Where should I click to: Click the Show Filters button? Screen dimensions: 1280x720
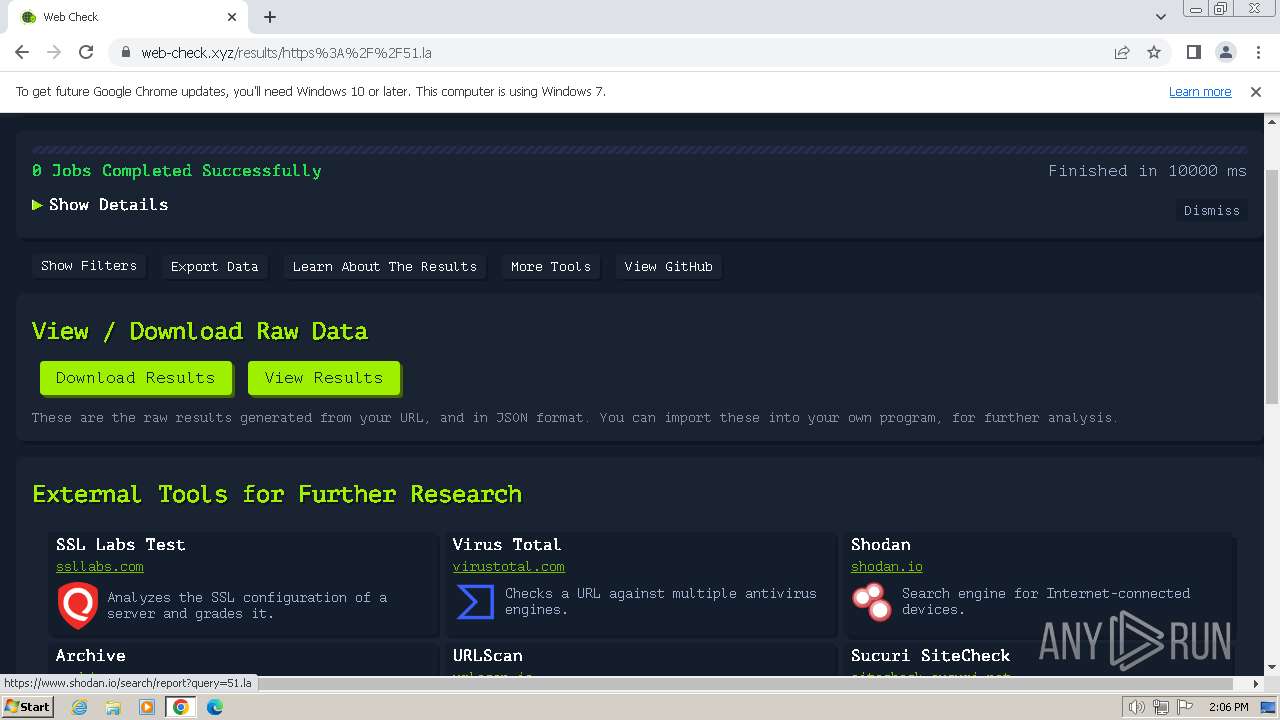coord(89,266)
